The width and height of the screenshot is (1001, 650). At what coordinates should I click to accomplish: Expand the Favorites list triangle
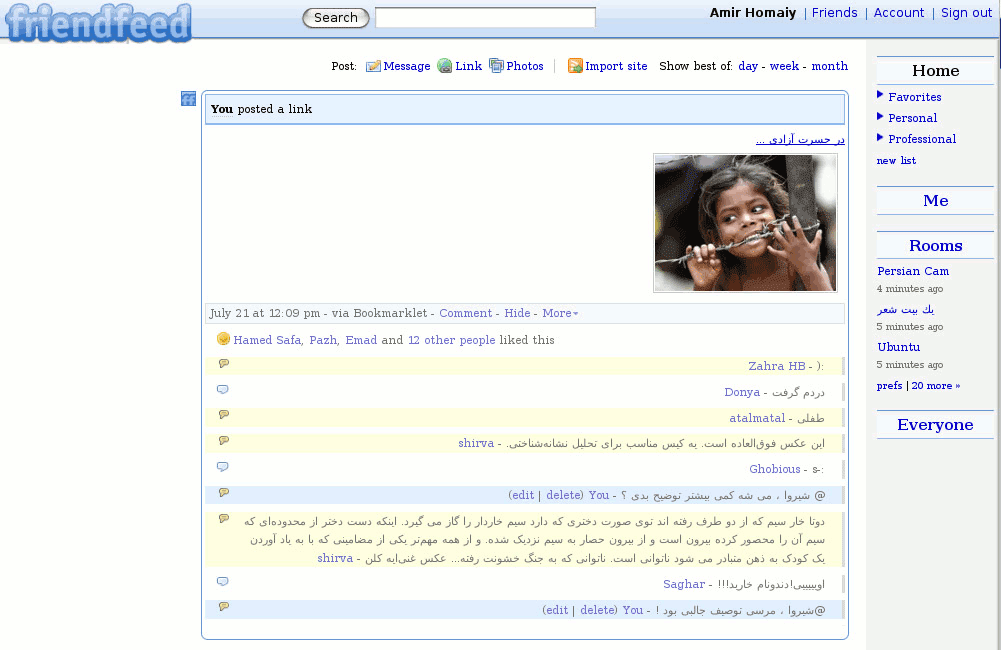[x=880, y=95]
